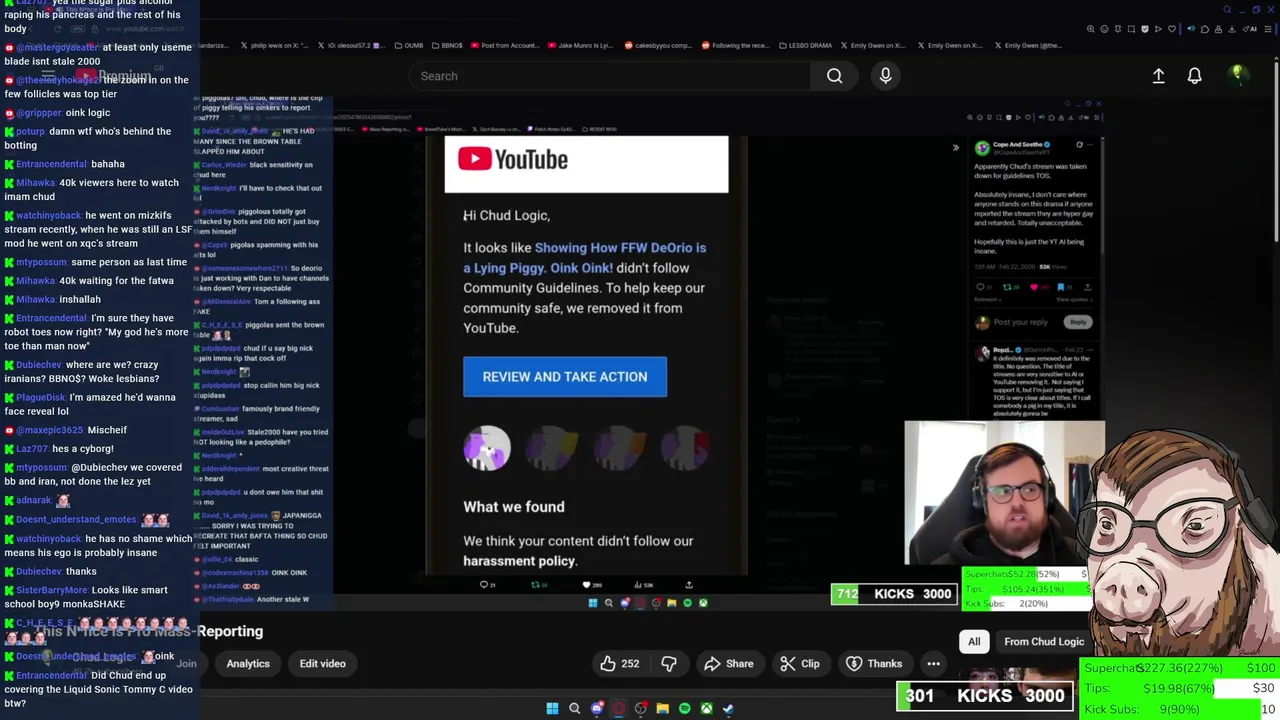Like the video with 252 likes

click(x=620, y=663)
